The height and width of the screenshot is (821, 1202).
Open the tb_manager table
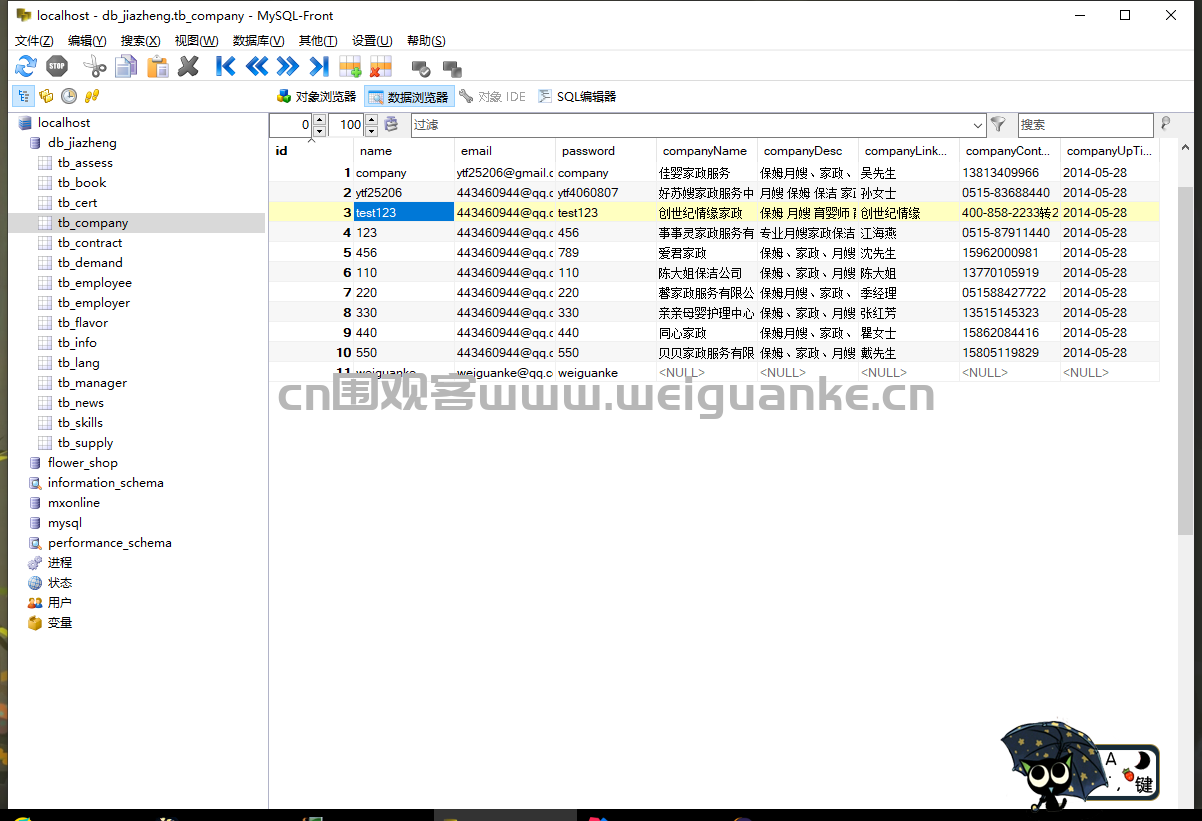[92, 383]
